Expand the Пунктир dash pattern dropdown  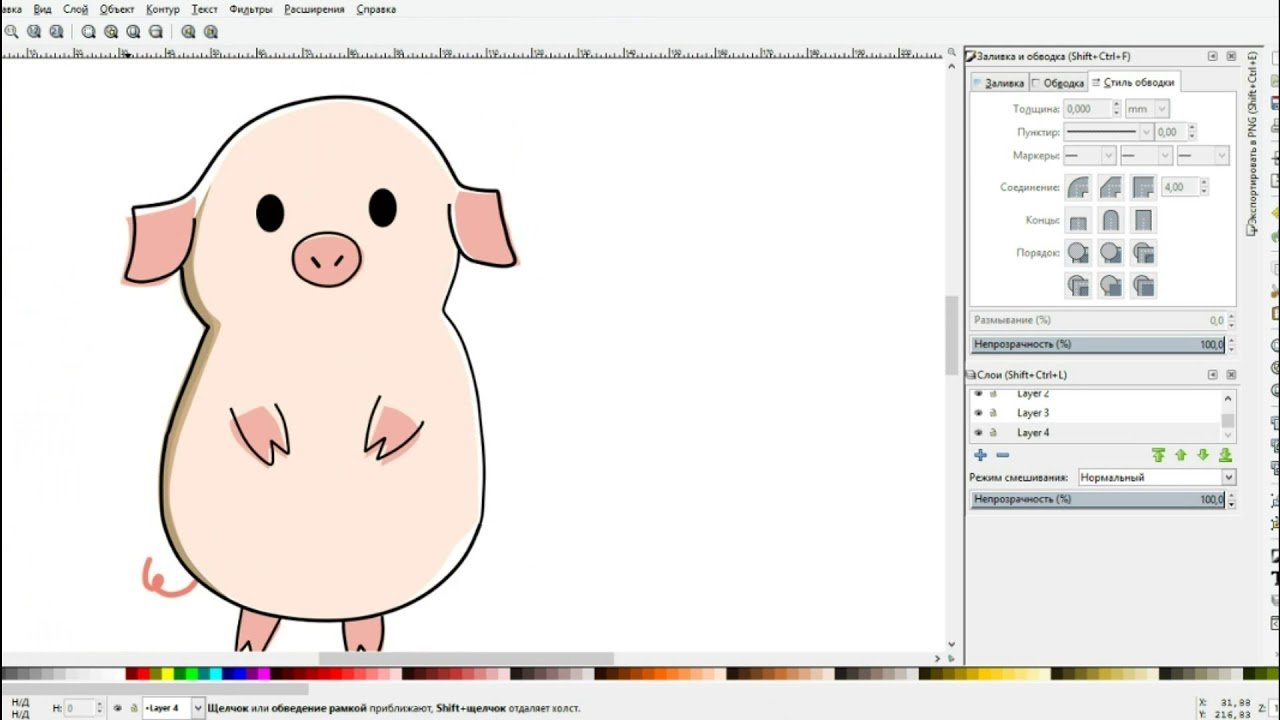[x=1108, y=132]
